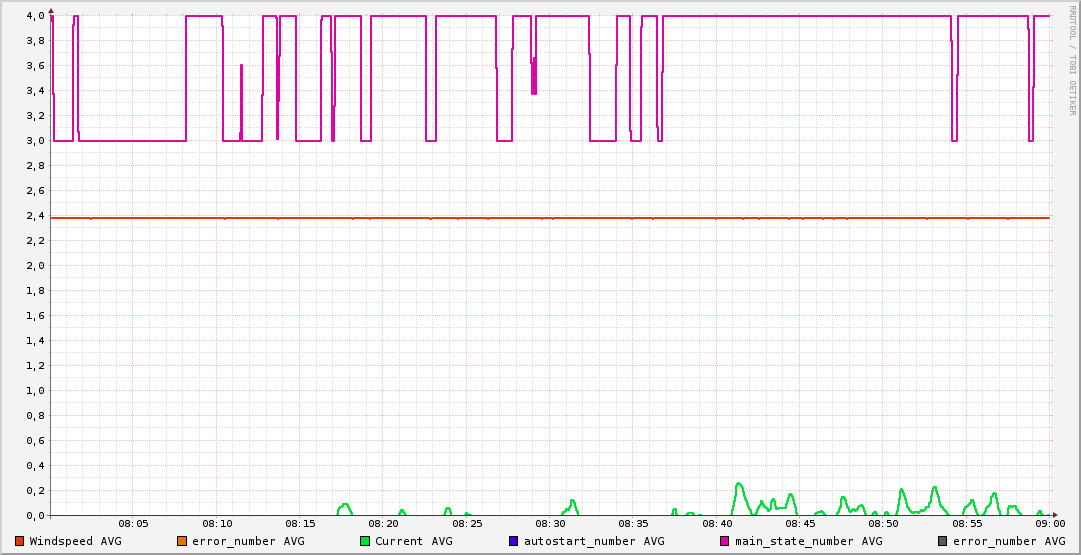The image size is (1081, 555).
Task: Click the 08:45 time axis label
Action: tap(801, 524)
